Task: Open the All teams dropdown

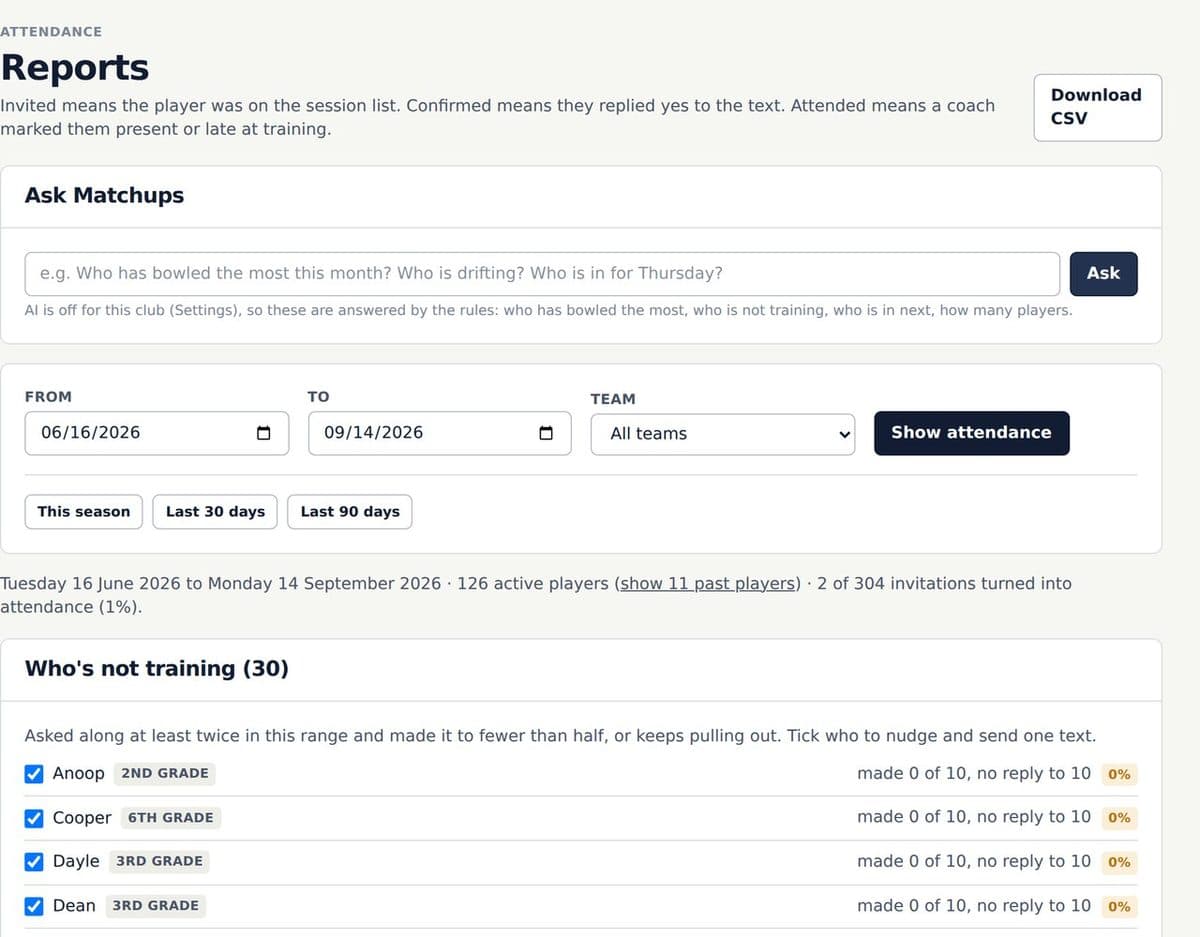Action: click(723, 434)
